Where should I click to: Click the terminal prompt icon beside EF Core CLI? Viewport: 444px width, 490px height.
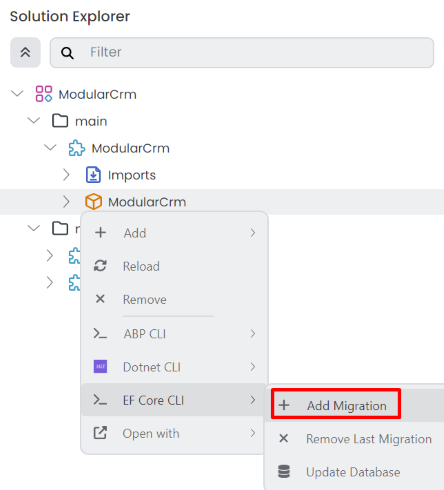click(100, 400)
